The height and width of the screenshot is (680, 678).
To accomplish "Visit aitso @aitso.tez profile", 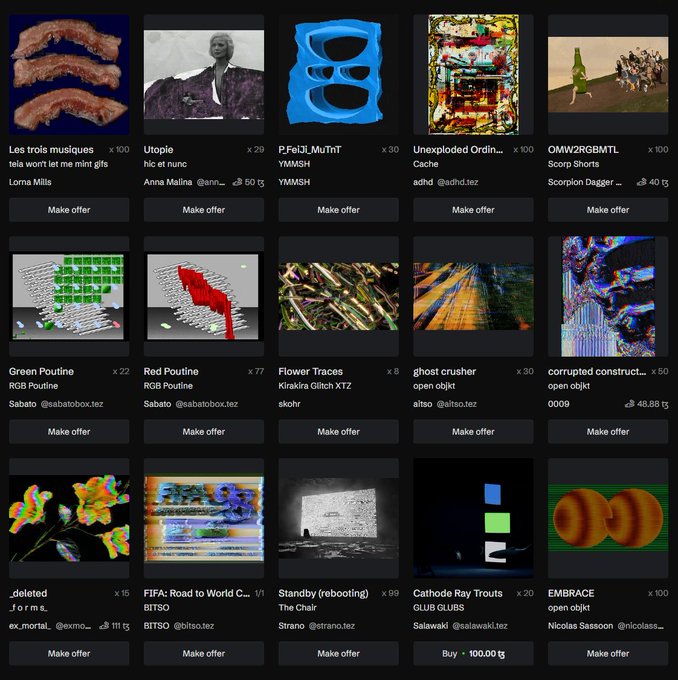I will (x=445, y=404).
